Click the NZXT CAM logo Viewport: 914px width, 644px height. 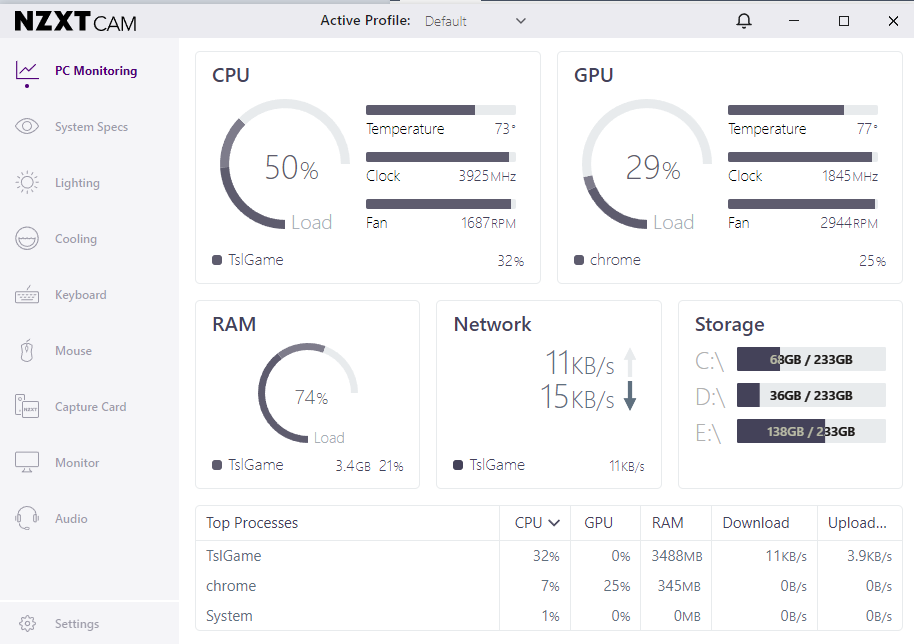click(x=75, y=22)
